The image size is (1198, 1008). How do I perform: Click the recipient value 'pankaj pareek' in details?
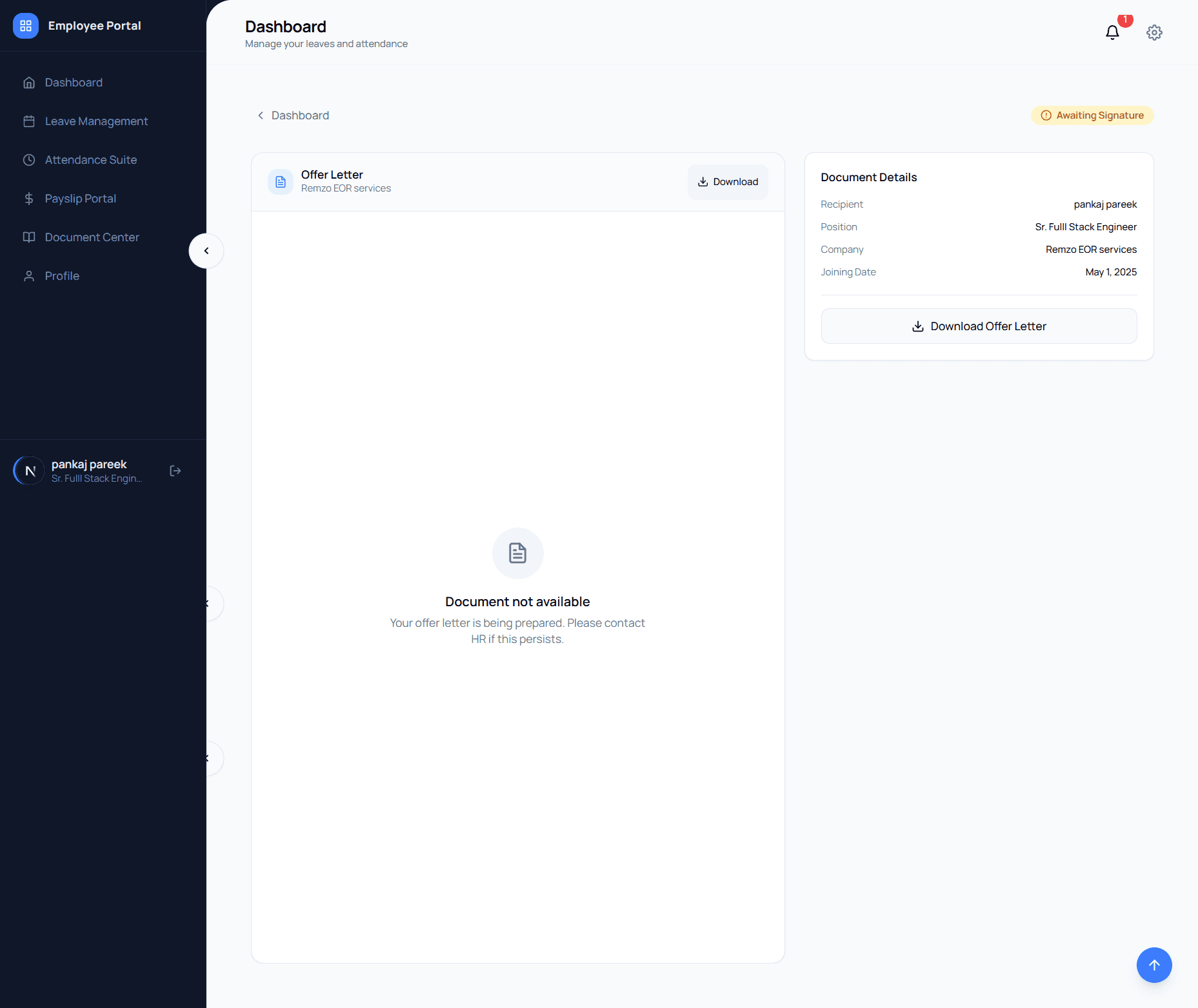(1105, 204)
